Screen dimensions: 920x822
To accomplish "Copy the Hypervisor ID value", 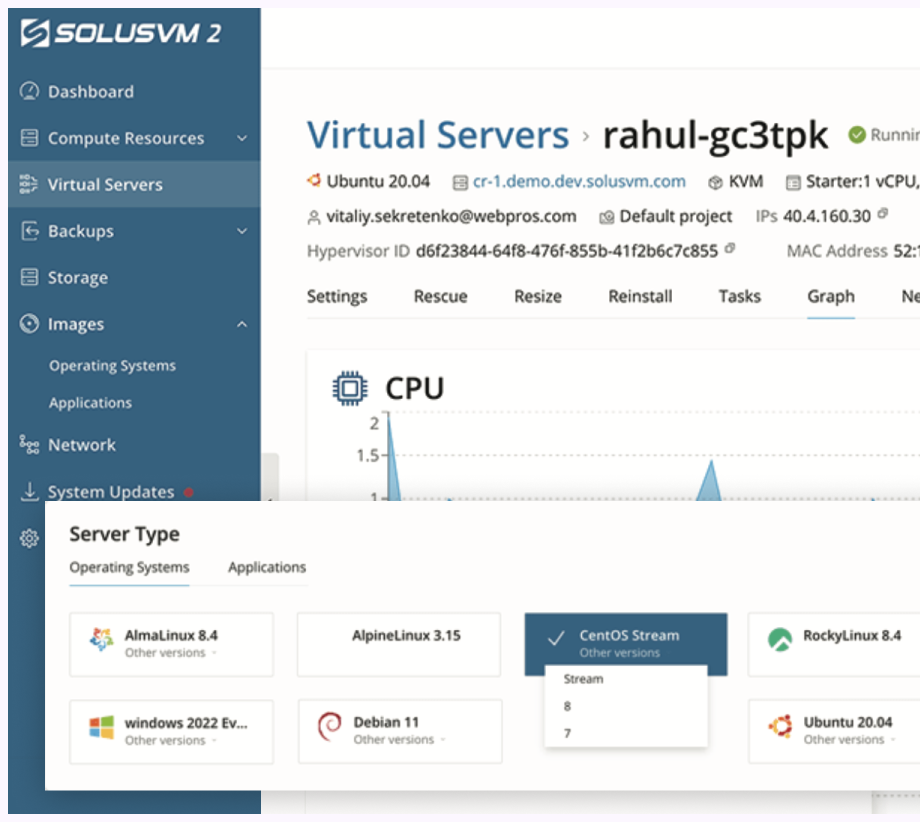I will tap(730, 248).
